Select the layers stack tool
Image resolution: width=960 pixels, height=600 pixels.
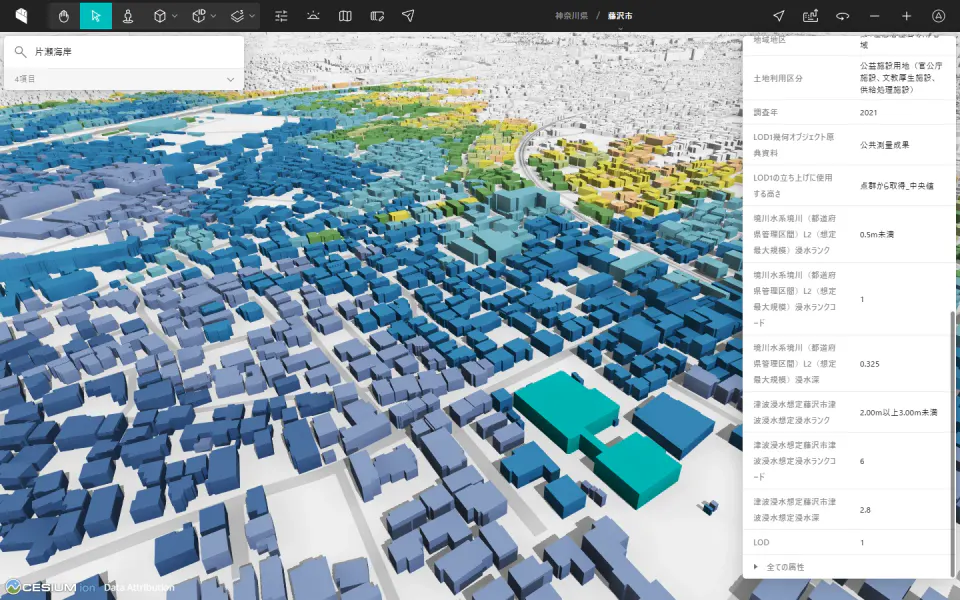click(x=238, y=16)
